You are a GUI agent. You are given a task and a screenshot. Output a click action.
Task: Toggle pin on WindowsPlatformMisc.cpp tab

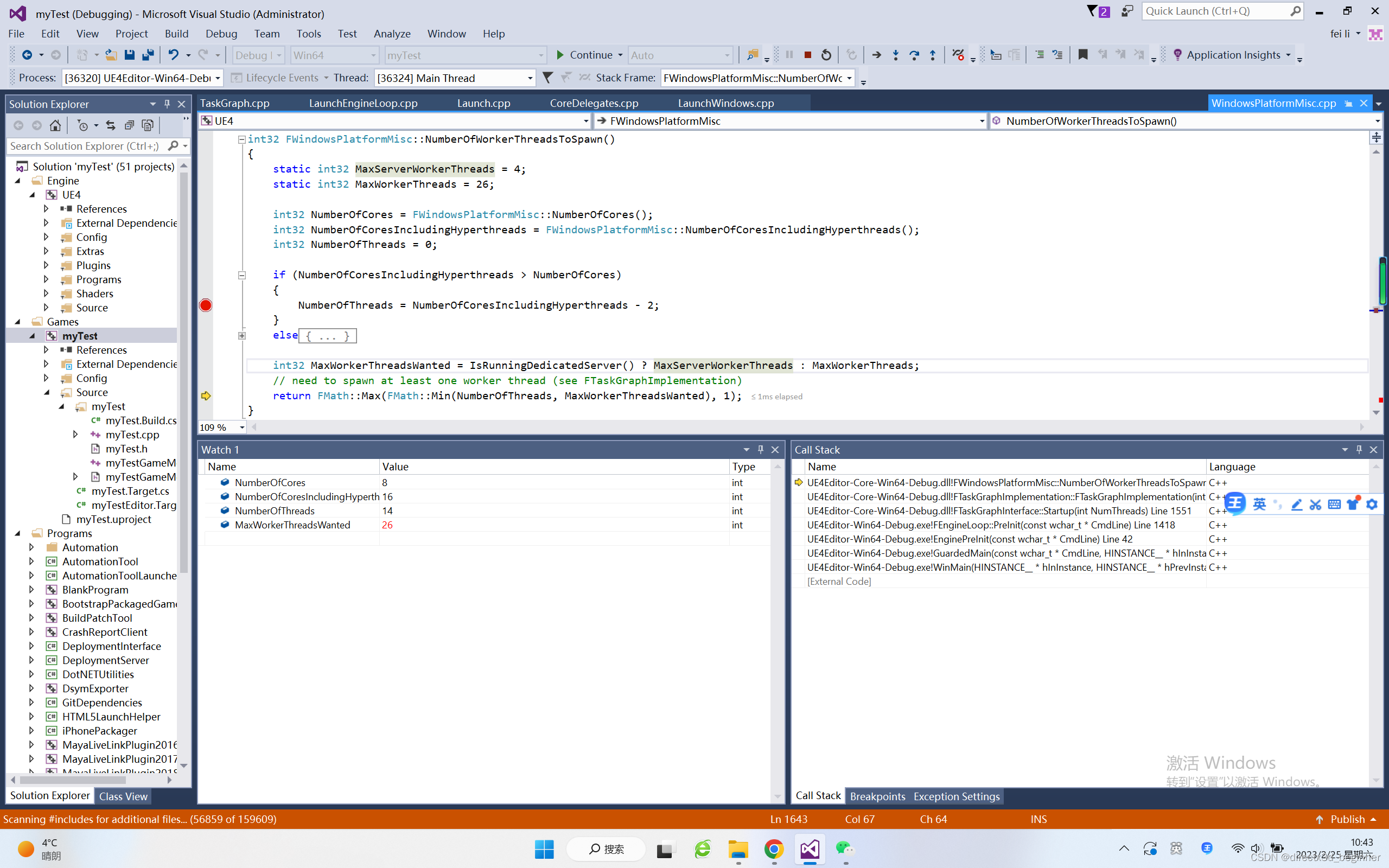pos(1348,103)
